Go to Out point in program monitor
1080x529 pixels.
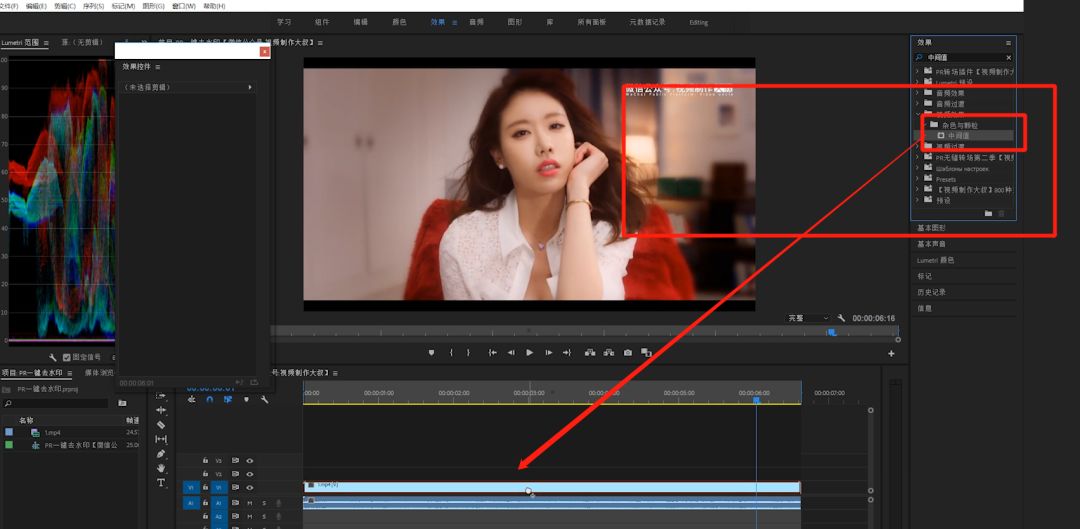(x=567, y=352)
